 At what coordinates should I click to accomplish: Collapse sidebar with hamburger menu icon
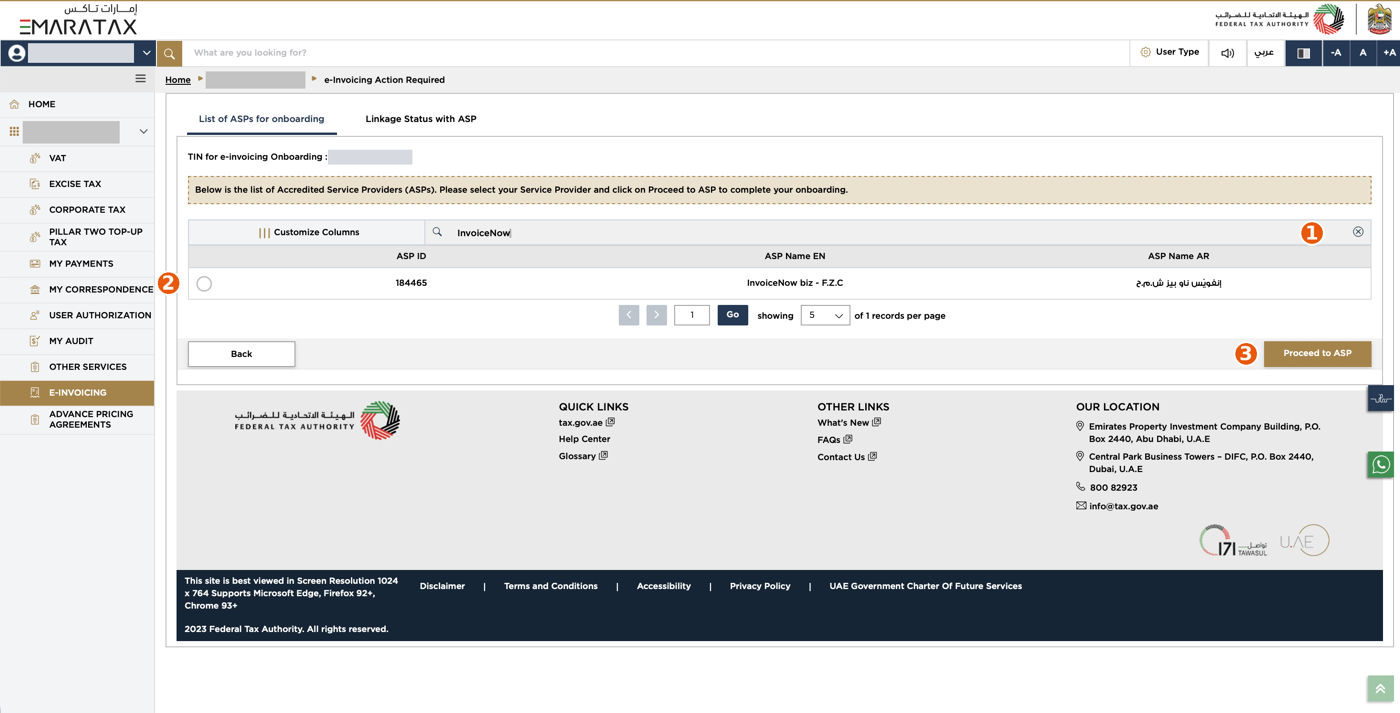pos(140,79)
